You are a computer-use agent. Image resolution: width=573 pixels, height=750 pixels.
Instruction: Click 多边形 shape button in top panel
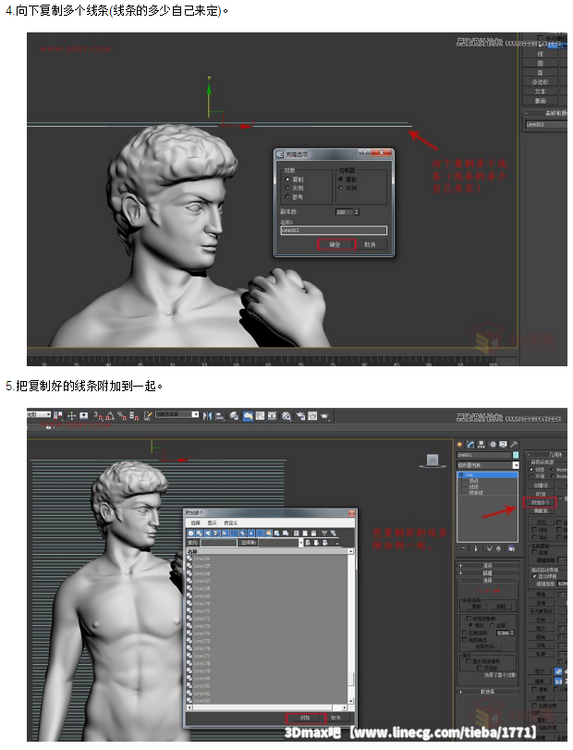pos(540,82)
